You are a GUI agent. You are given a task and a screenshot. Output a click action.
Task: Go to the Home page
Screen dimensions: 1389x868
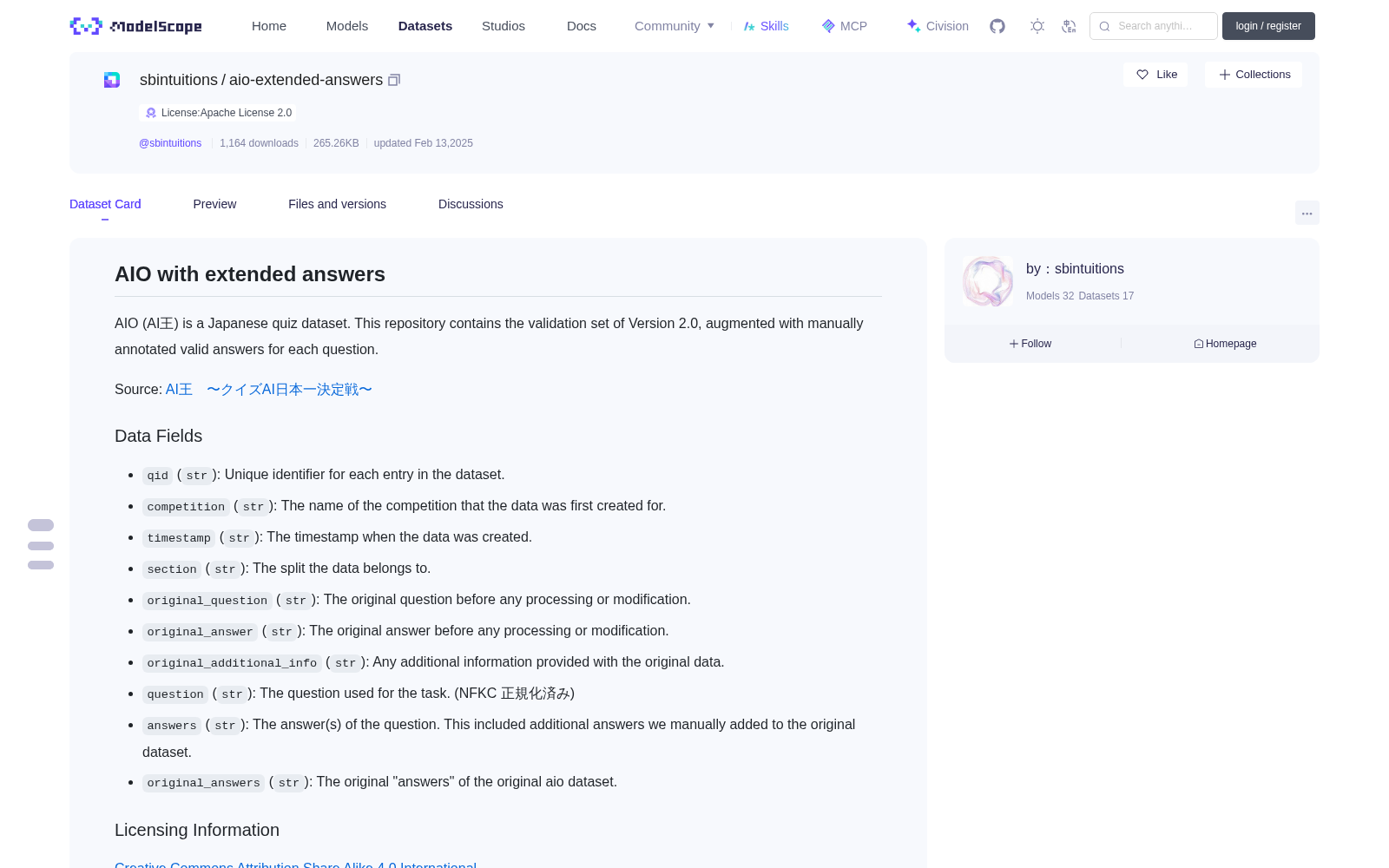[x=269, y=26]
